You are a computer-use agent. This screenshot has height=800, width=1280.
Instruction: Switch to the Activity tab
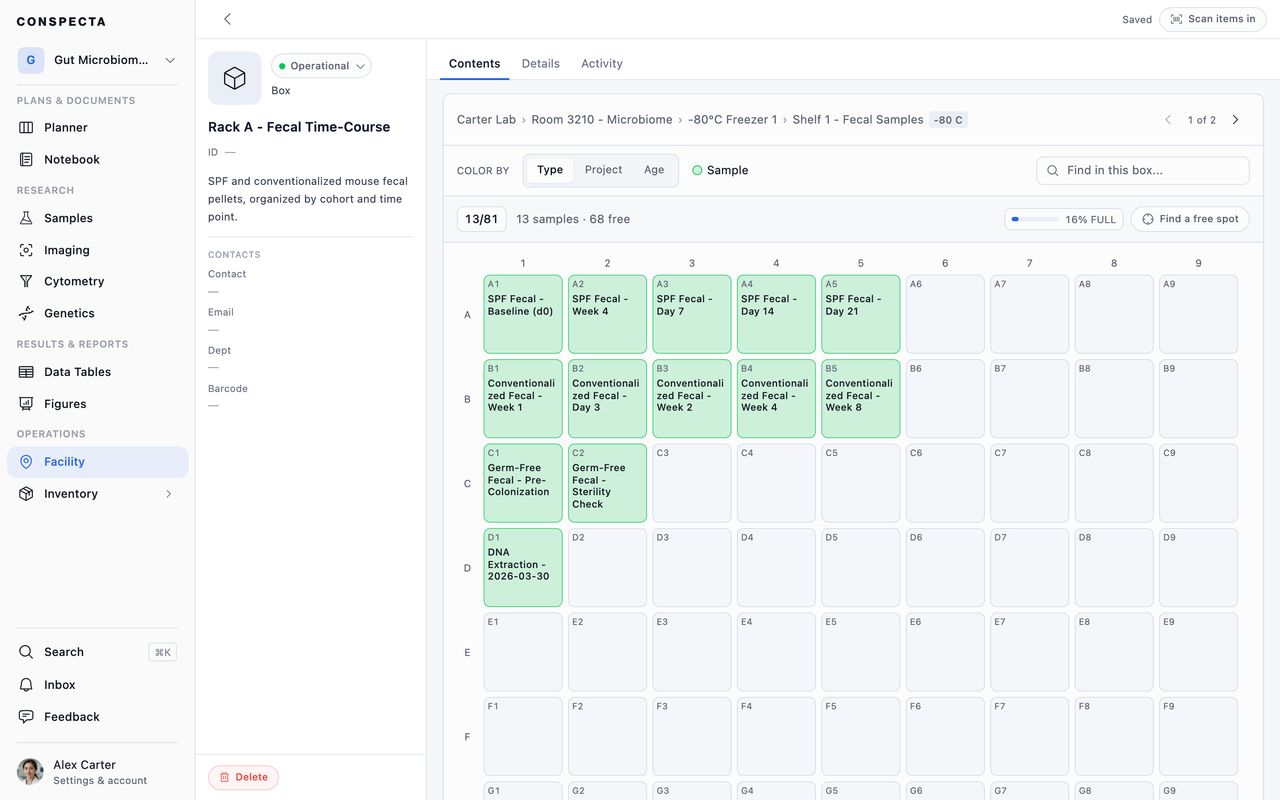[602, 64]
